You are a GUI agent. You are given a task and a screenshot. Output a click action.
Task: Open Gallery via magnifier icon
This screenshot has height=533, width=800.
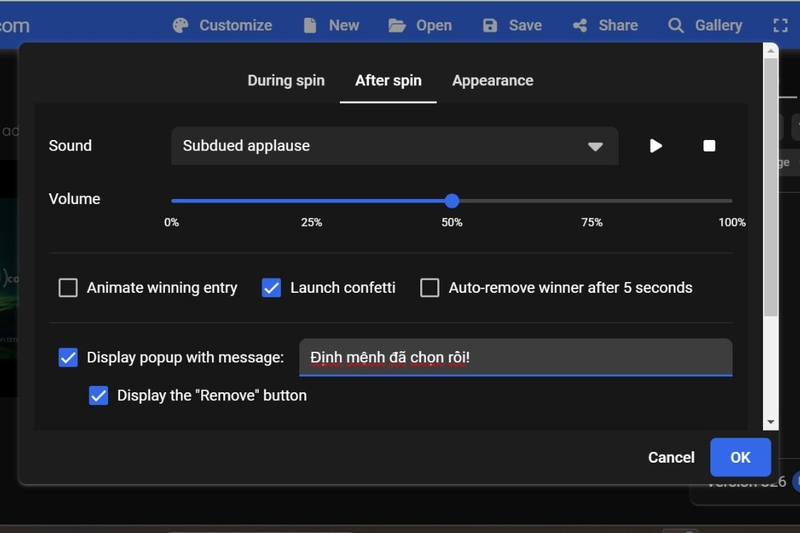[676, 26]
